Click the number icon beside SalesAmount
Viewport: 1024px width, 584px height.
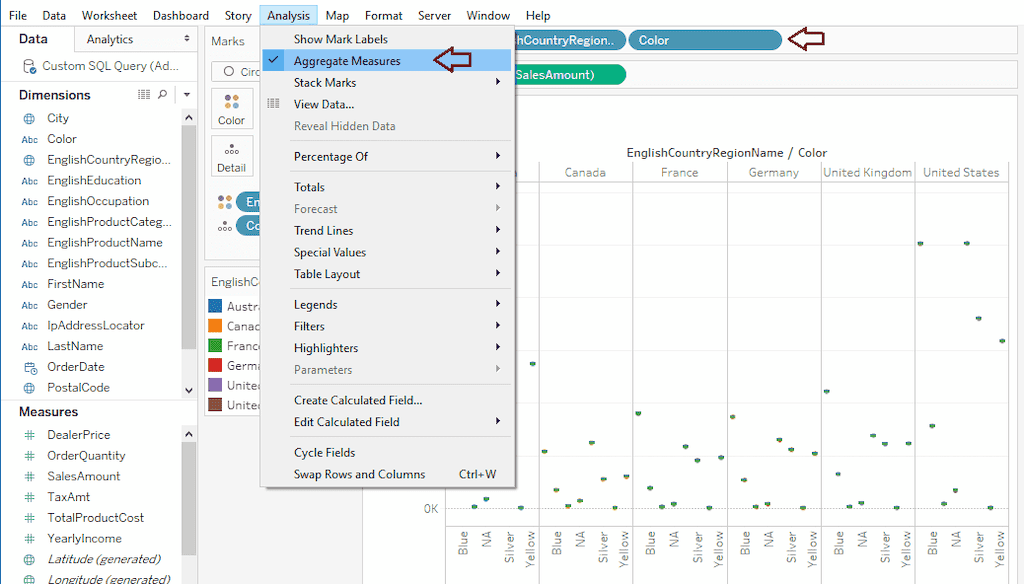pos(29,476)
